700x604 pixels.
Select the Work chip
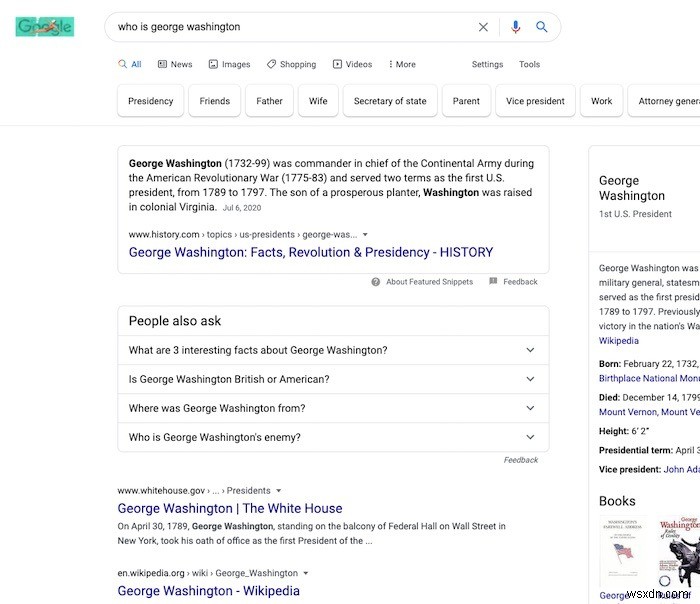(x=601, y=101)
